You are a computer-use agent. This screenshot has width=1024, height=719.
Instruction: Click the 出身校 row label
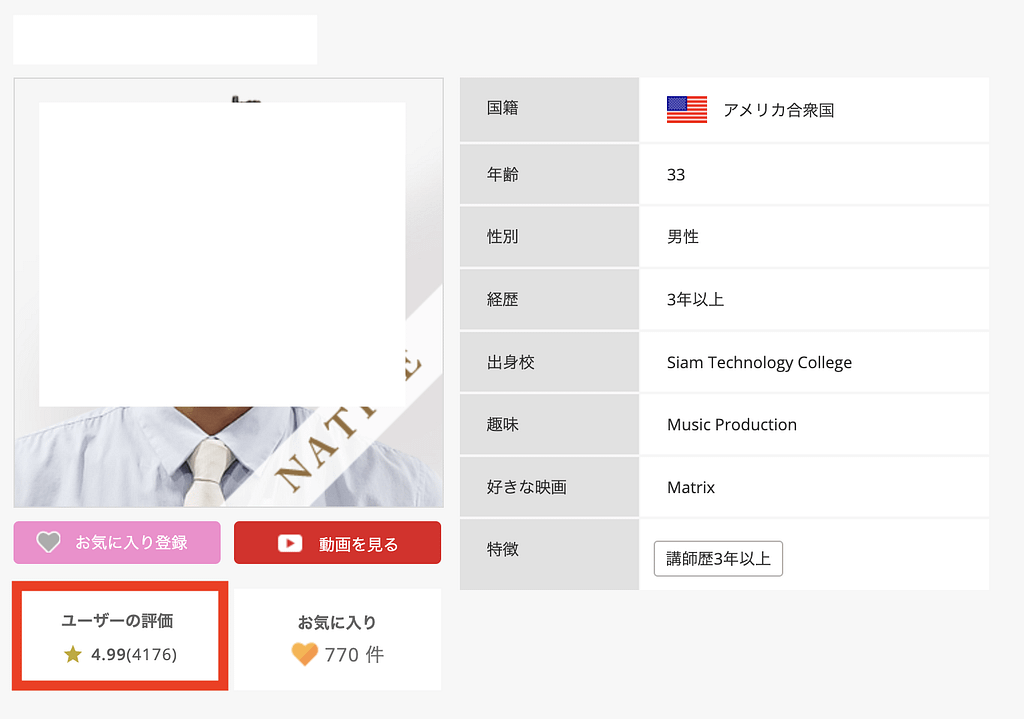511,362
